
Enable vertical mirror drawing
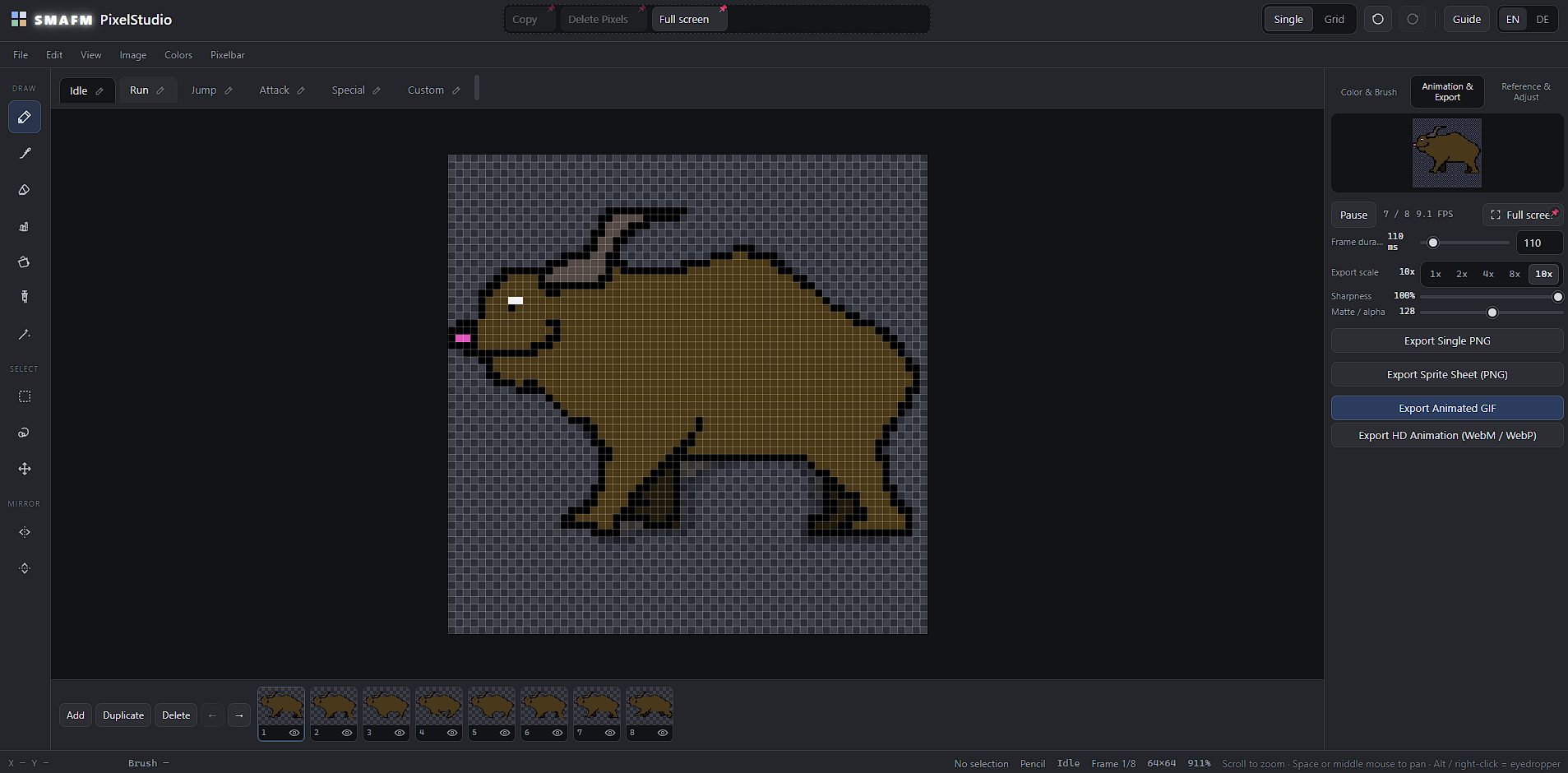25,568
